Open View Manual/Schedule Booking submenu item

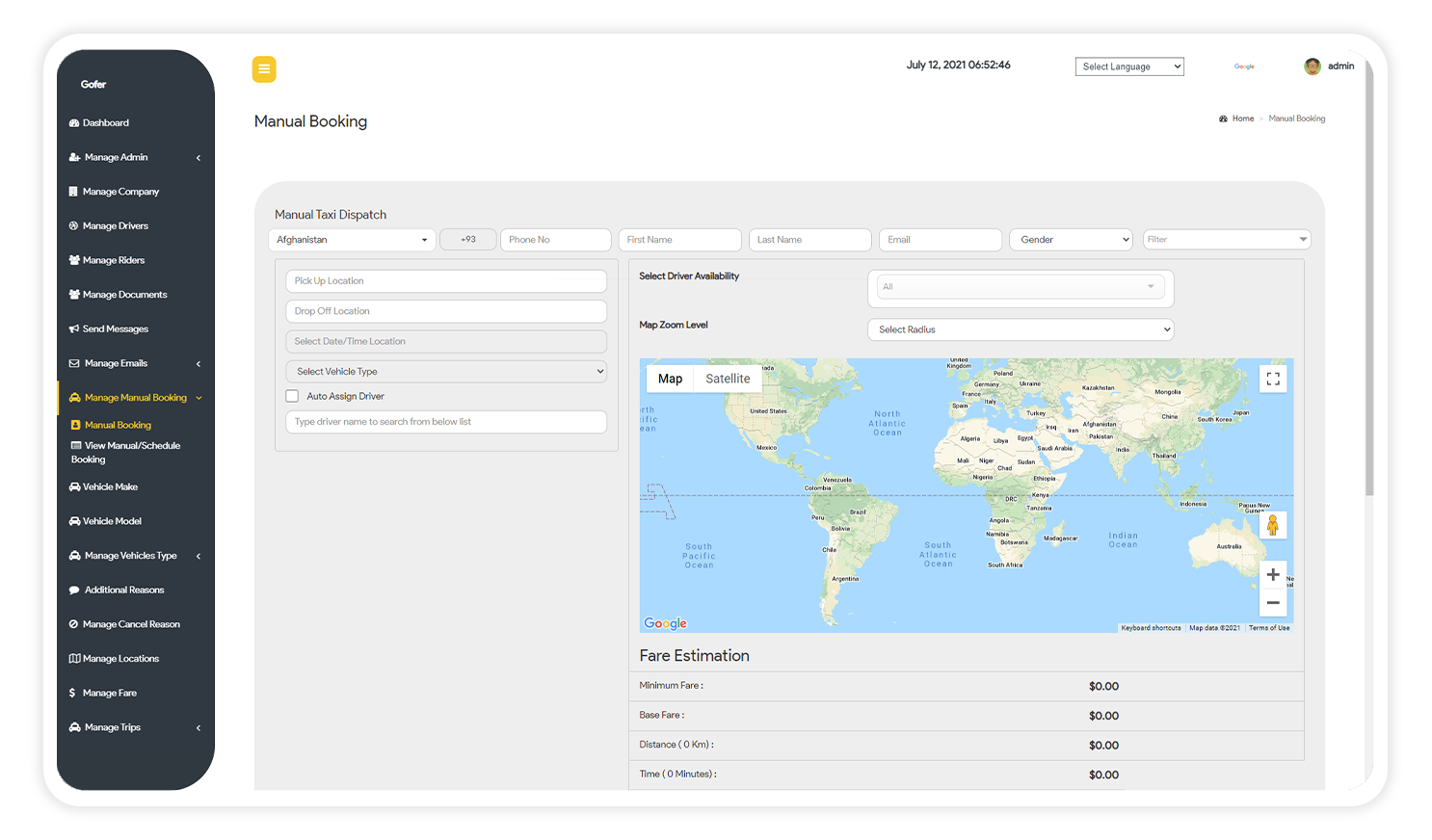tap(125, 453)
